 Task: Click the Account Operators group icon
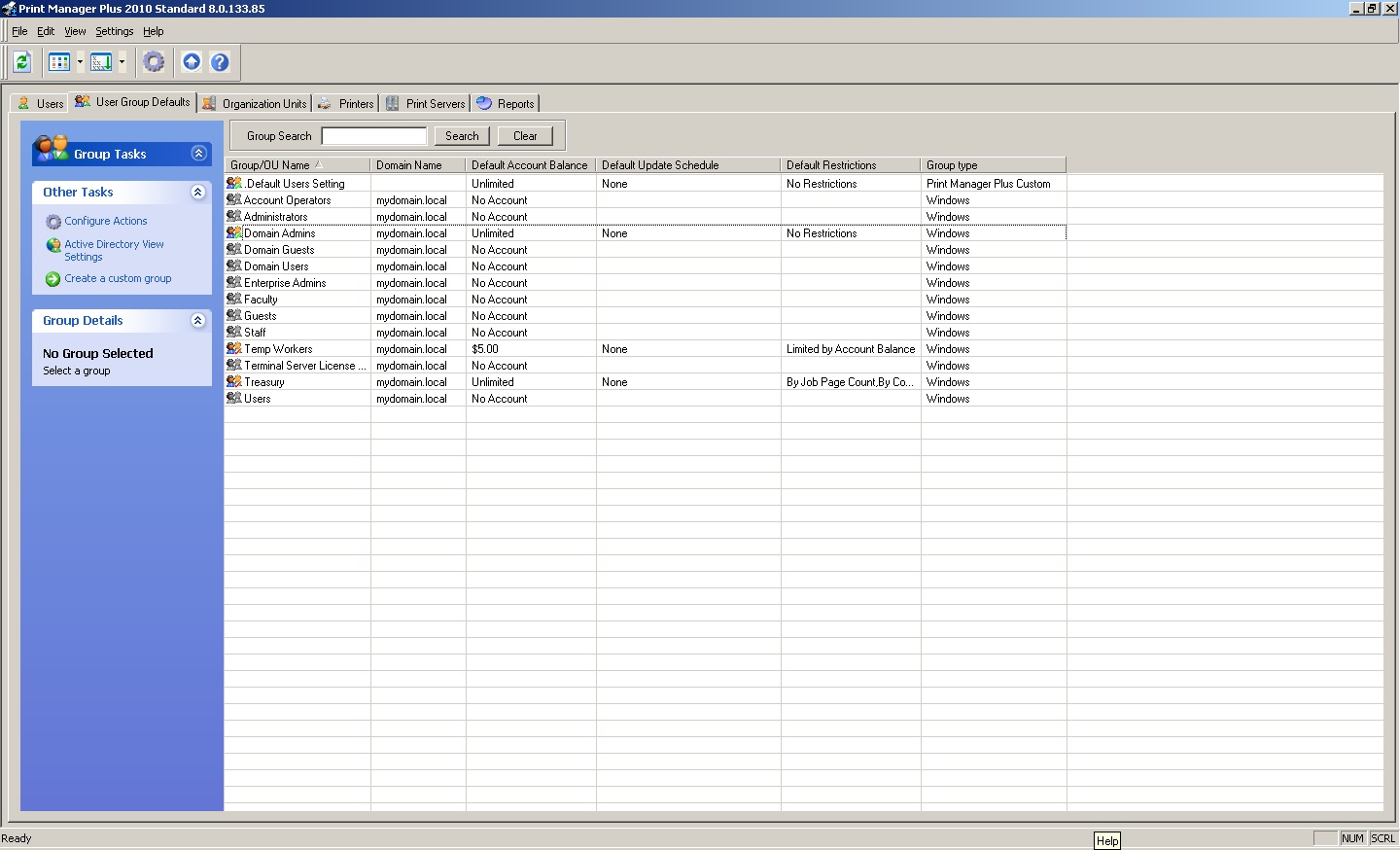pyautogui.click(x=234, y=199)
